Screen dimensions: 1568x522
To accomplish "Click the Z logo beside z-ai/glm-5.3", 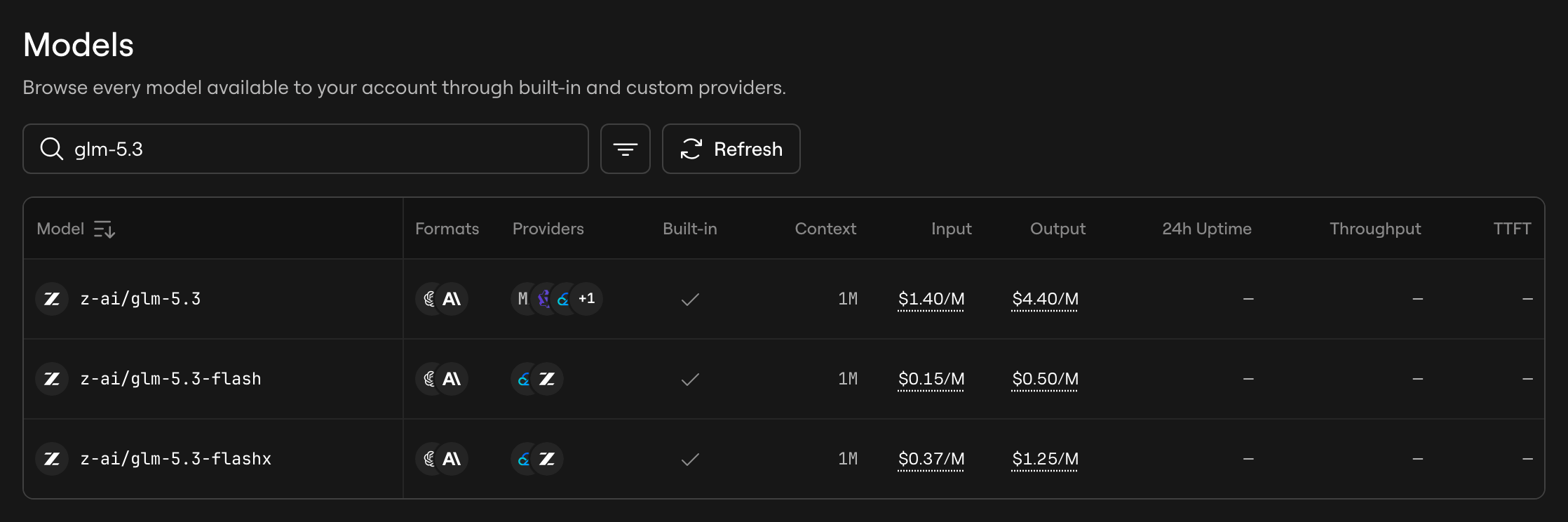I will click(x=52, y=299).
